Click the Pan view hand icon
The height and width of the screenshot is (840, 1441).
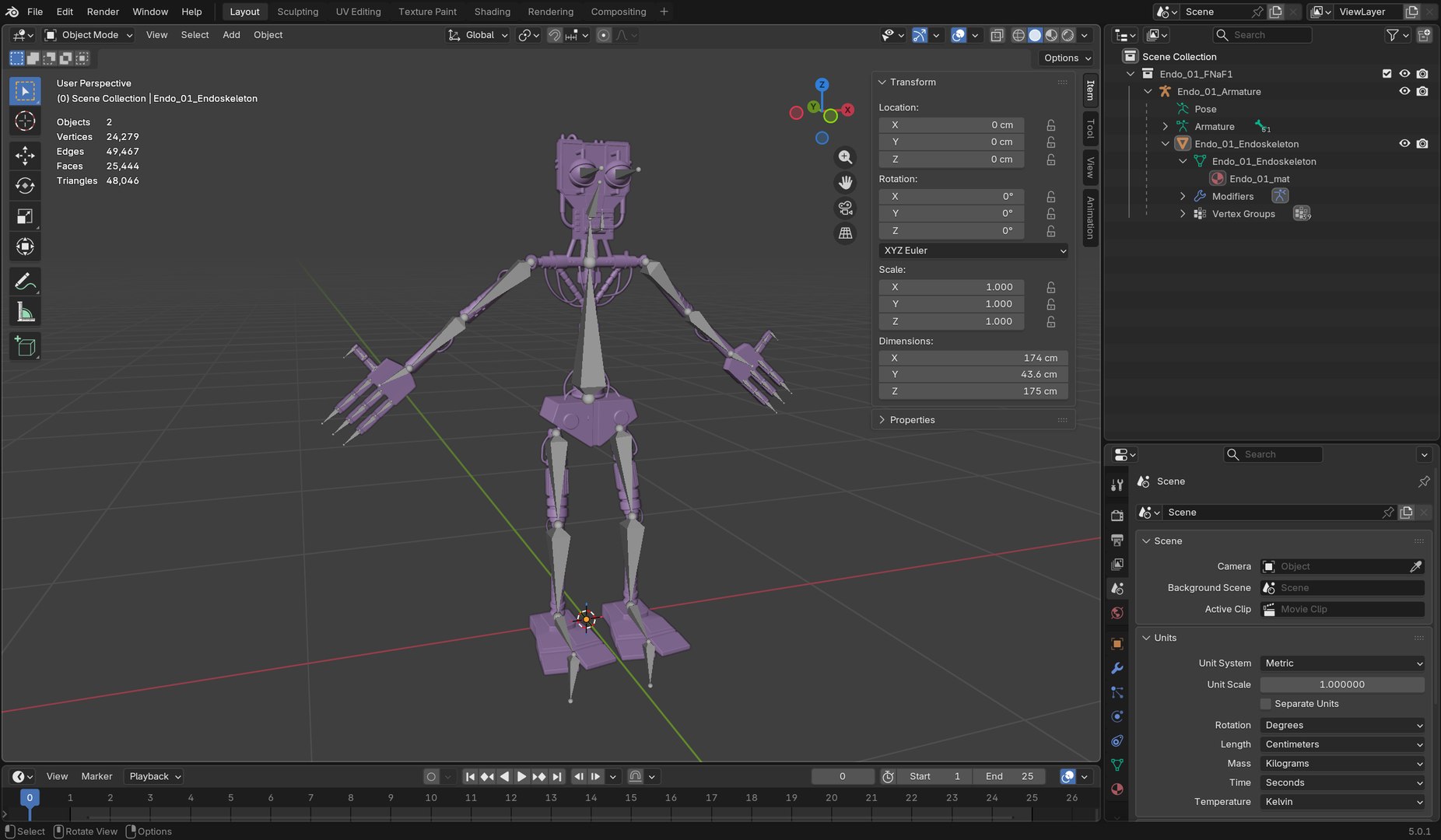pos(845,183)
